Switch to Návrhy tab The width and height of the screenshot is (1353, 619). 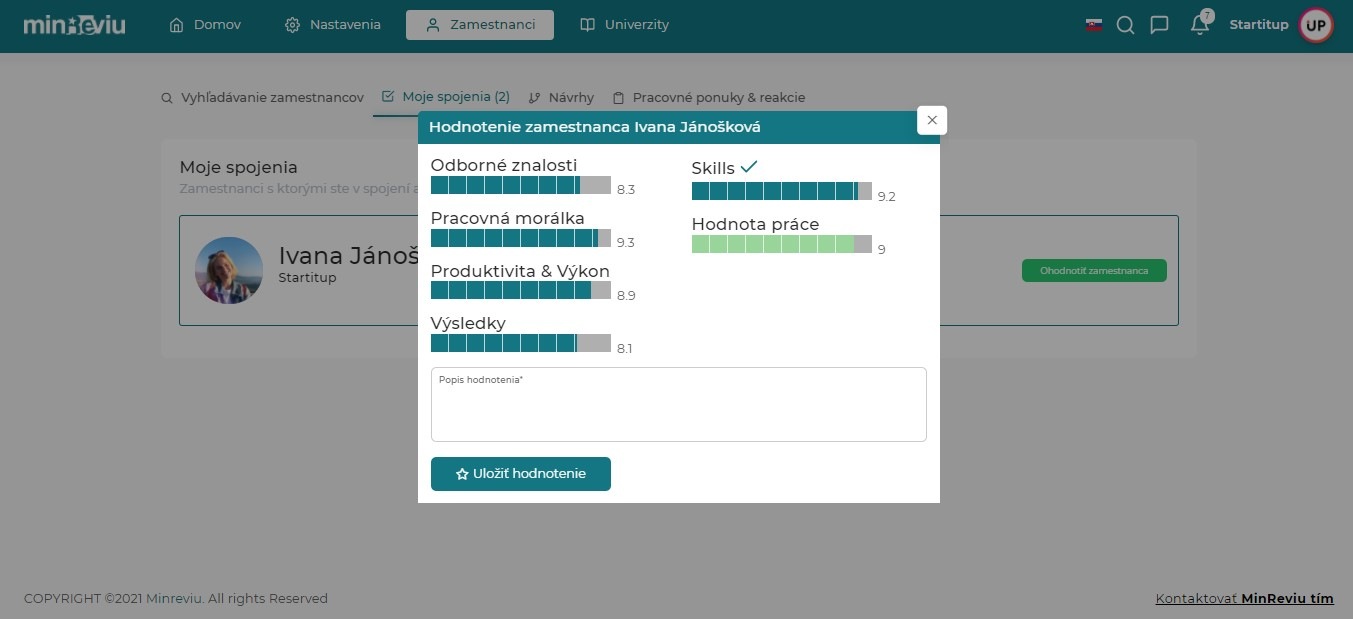pyautogui.click(x=561, y=98)
